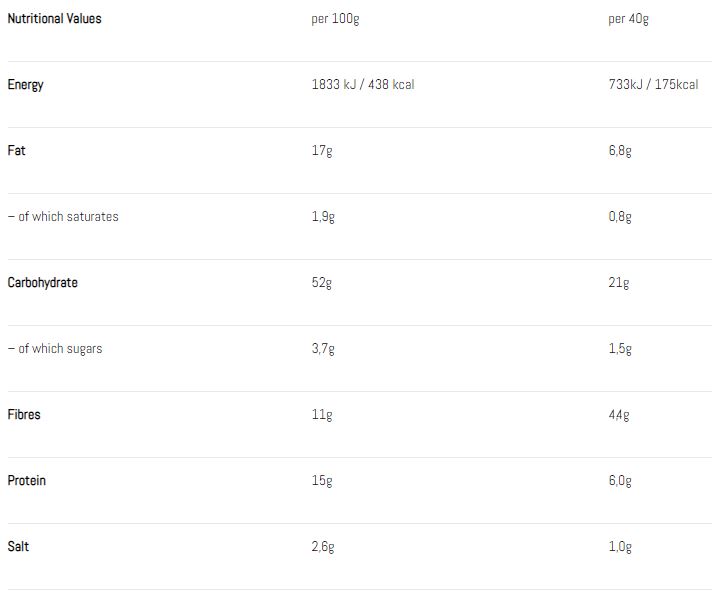Image resolution: width=712 pixels, height=601 pixels.
Task: Click the Energy row label
Action: pyautogui.click(x=26, y=85)
